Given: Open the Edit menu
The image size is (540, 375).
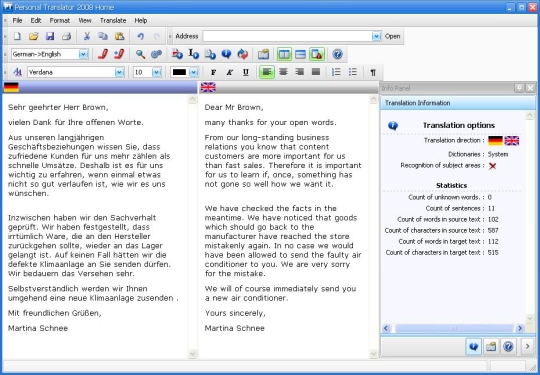Looking at the screenshot, I should click(x=36, y=21).
